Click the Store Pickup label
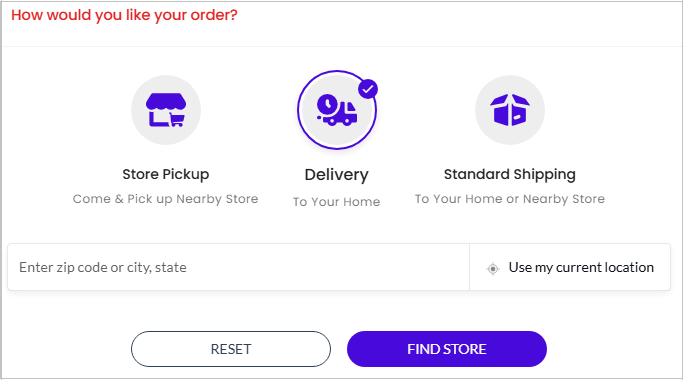685x380 pixels. 166,174
